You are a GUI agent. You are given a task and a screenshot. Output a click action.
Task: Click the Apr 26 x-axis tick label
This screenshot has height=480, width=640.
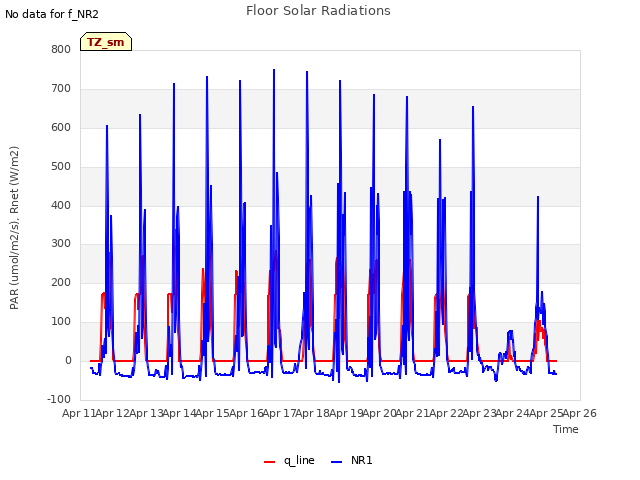coord(580,413)
